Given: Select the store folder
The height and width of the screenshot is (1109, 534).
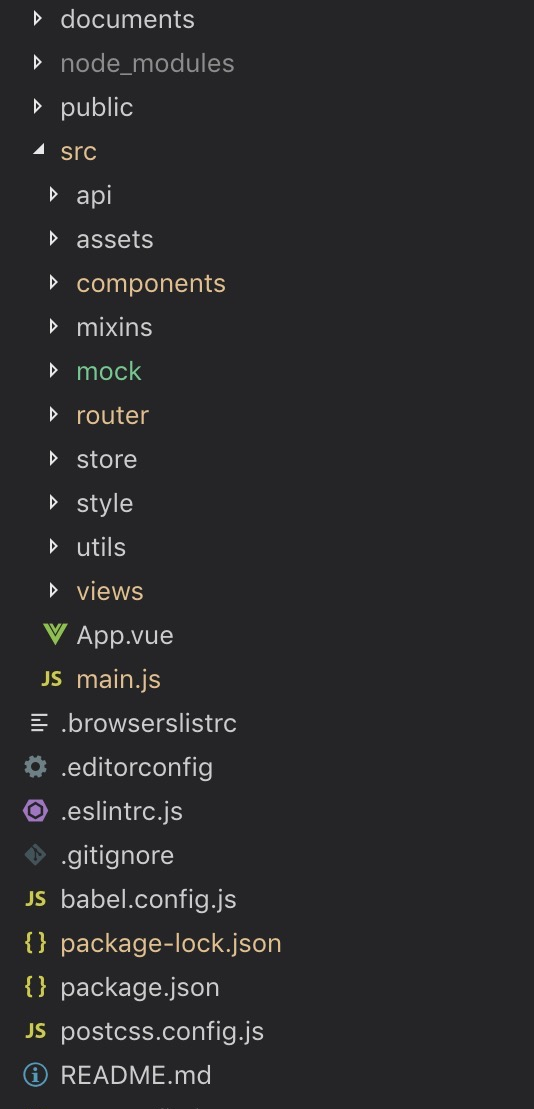Looking at the screenshot, I should coord(107,459).
